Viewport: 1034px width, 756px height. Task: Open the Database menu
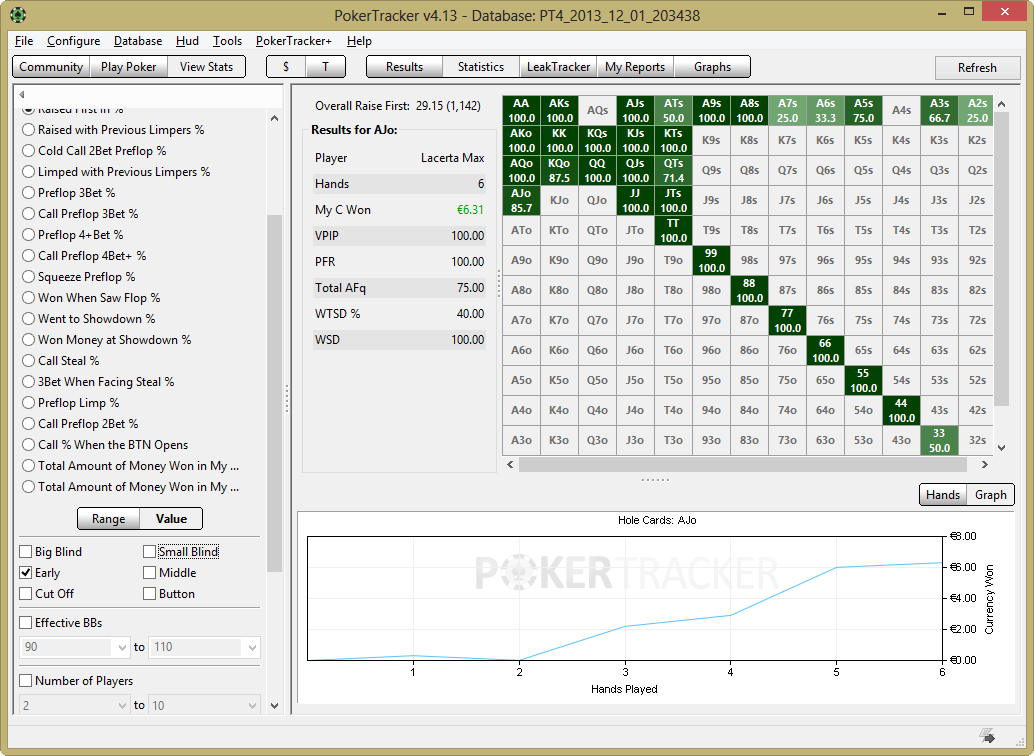tap(138, 41)
